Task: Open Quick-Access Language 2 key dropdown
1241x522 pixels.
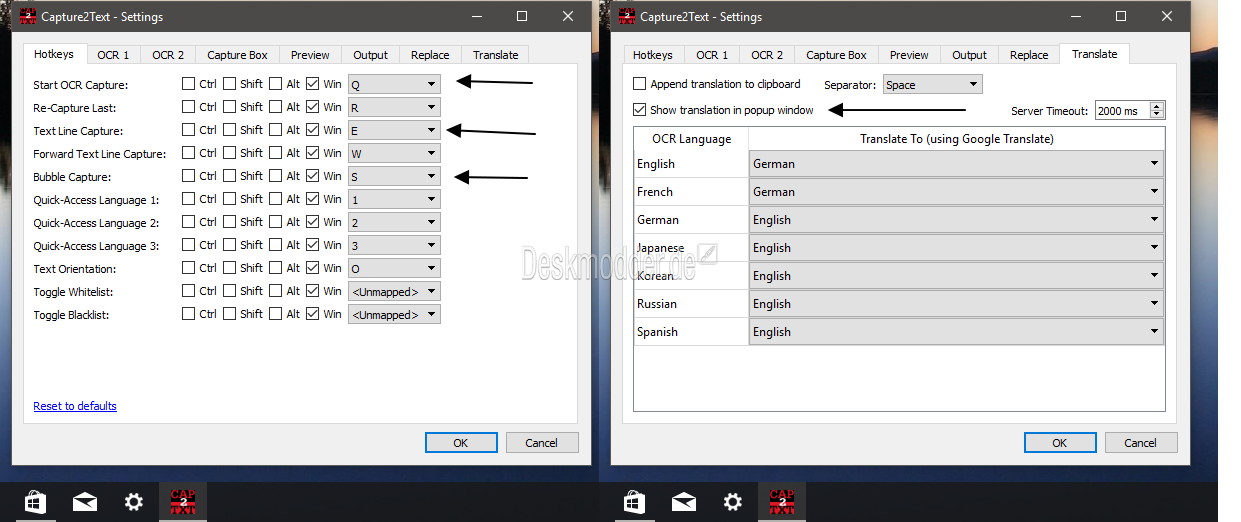Action: (394, 222)
